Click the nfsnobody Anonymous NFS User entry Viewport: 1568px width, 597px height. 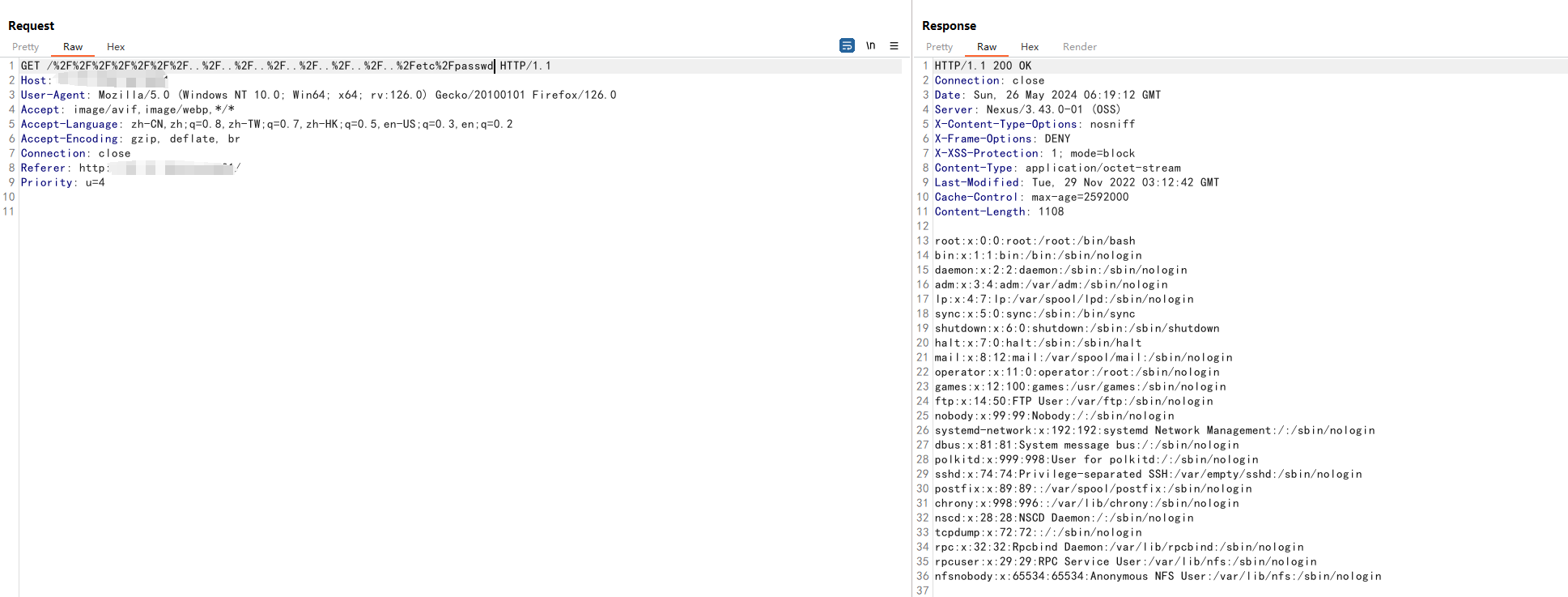tap(1158, 576)
